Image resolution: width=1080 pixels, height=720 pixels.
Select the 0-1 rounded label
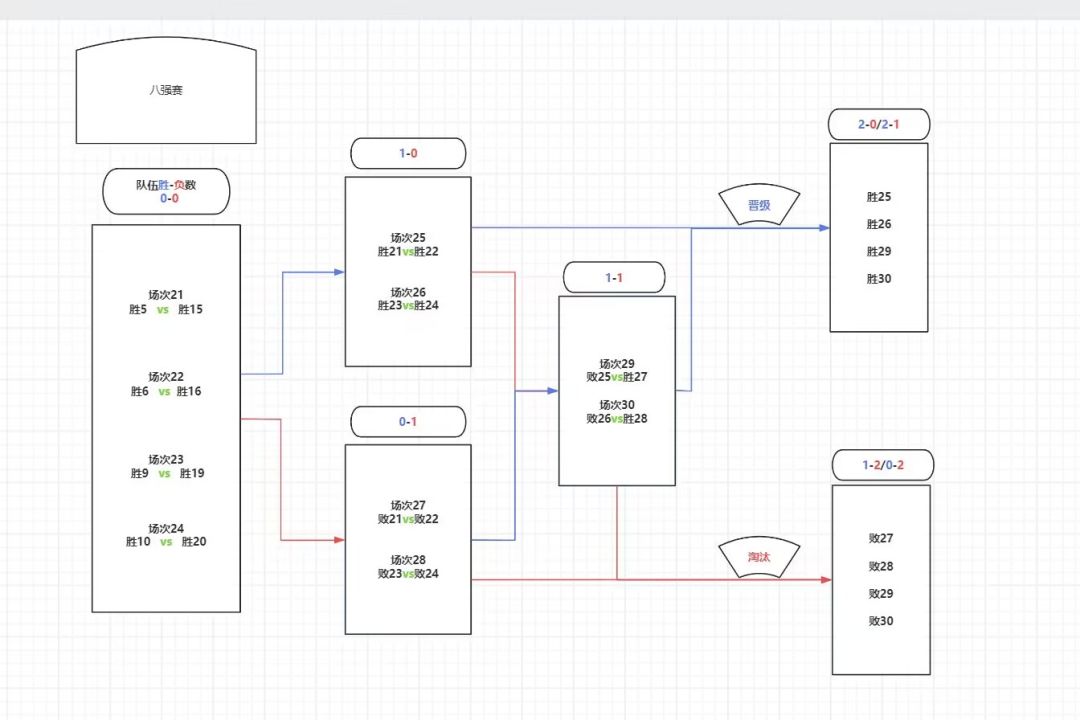coord(408,422)
